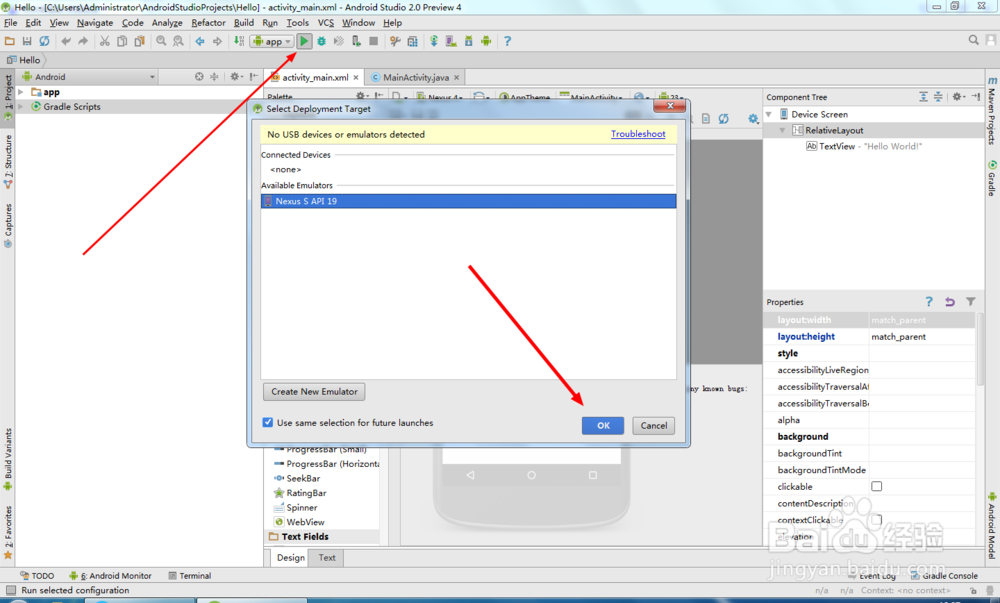Select SeekBar in the palette
Image resolution: width=1000 pixels, height=603 pixels.
click(x=303, y=478)
